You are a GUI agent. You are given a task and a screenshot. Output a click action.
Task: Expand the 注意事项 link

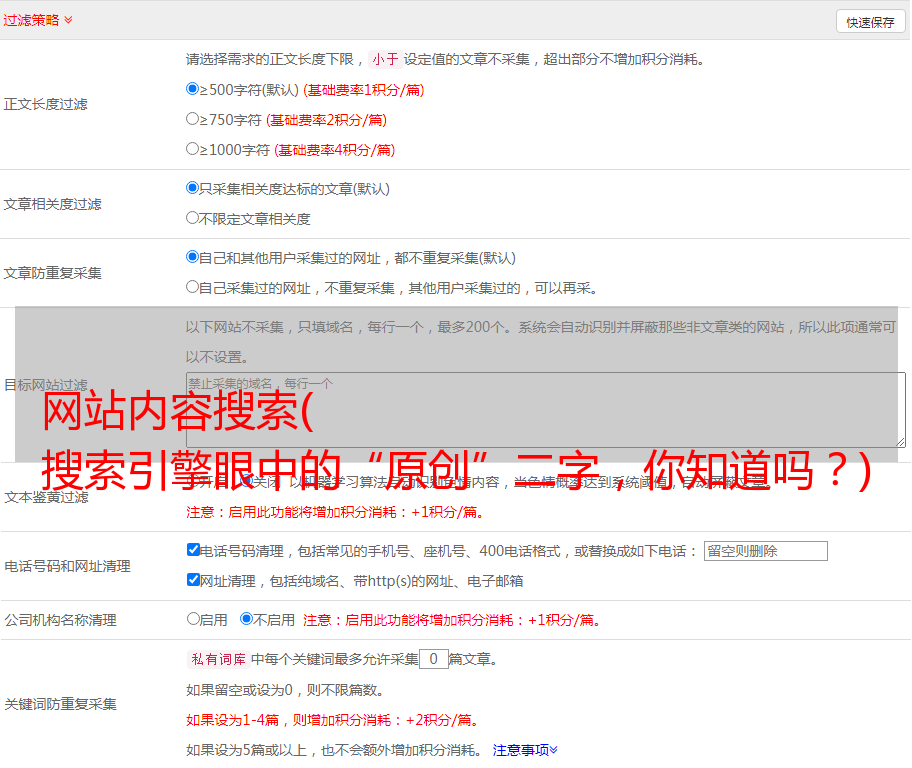(x=525, y=750)
